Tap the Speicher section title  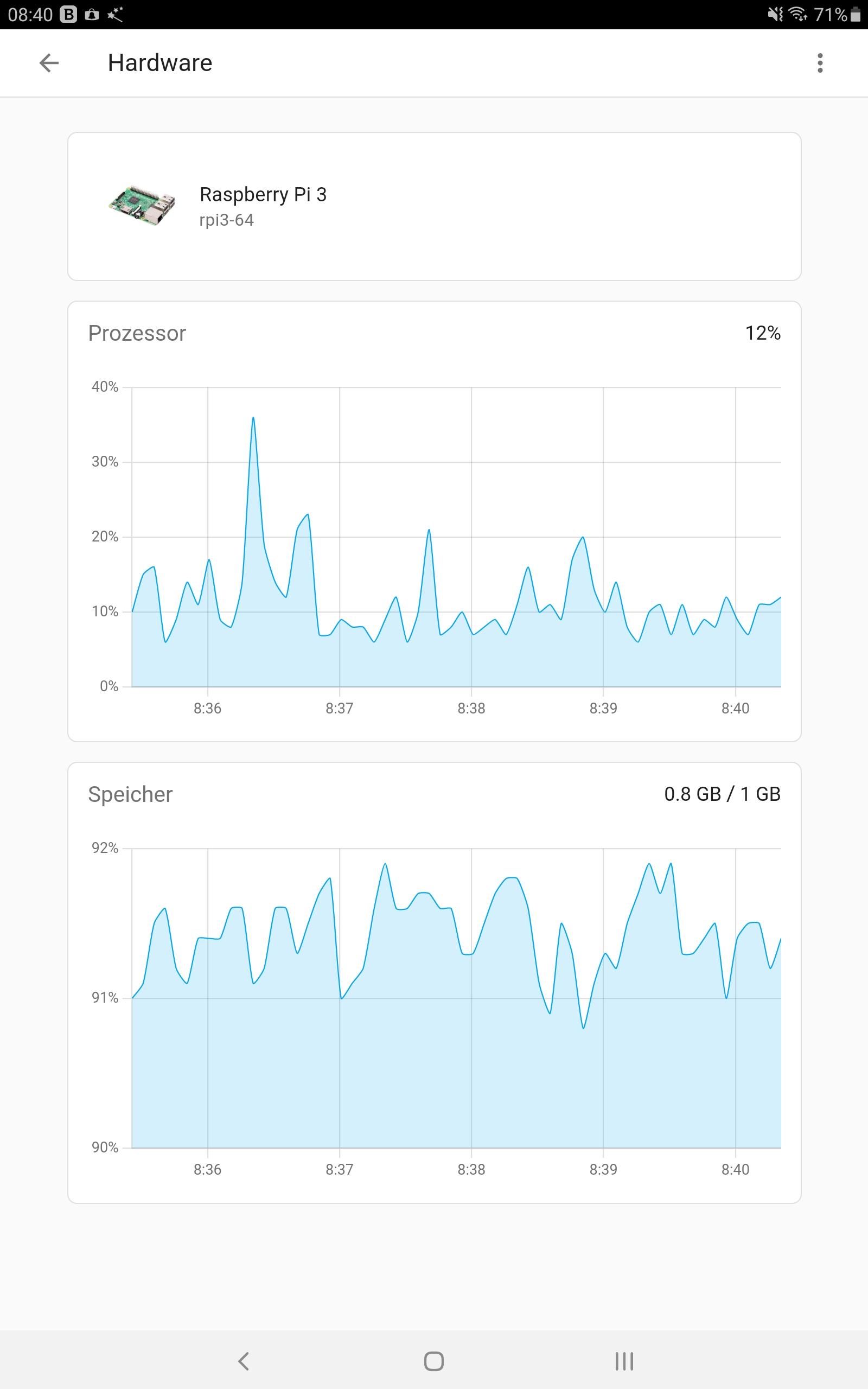pos(130,794)
